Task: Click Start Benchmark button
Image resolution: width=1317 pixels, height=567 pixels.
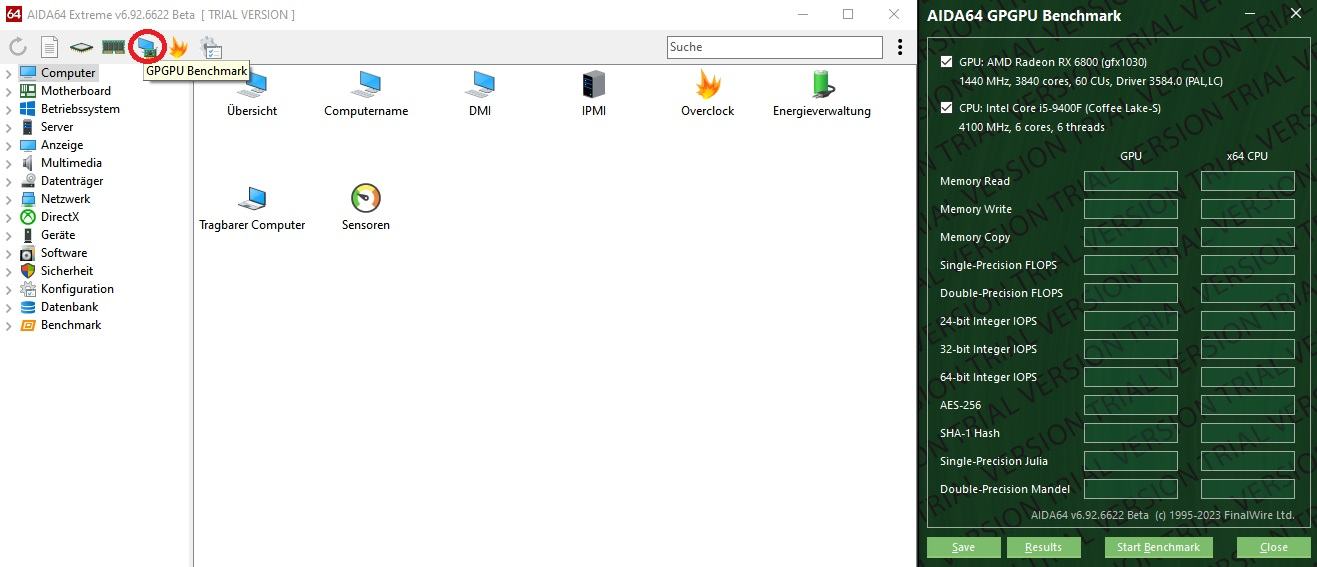Action: tap(1159, 547)
